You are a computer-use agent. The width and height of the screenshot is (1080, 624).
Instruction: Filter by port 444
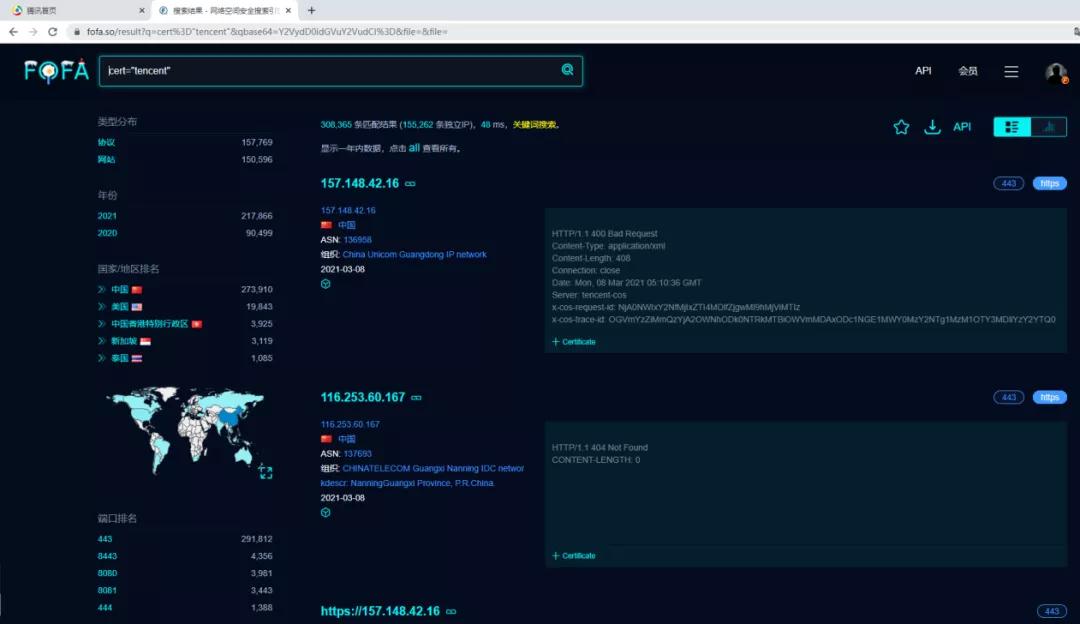[105, 607]
